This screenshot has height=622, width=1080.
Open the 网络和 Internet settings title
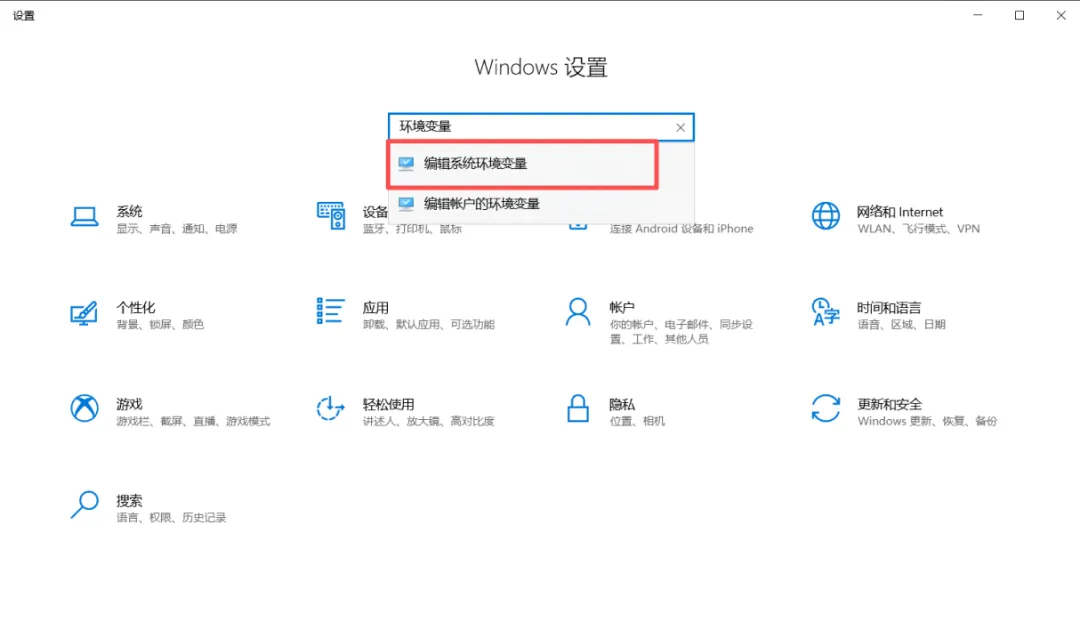900,212
